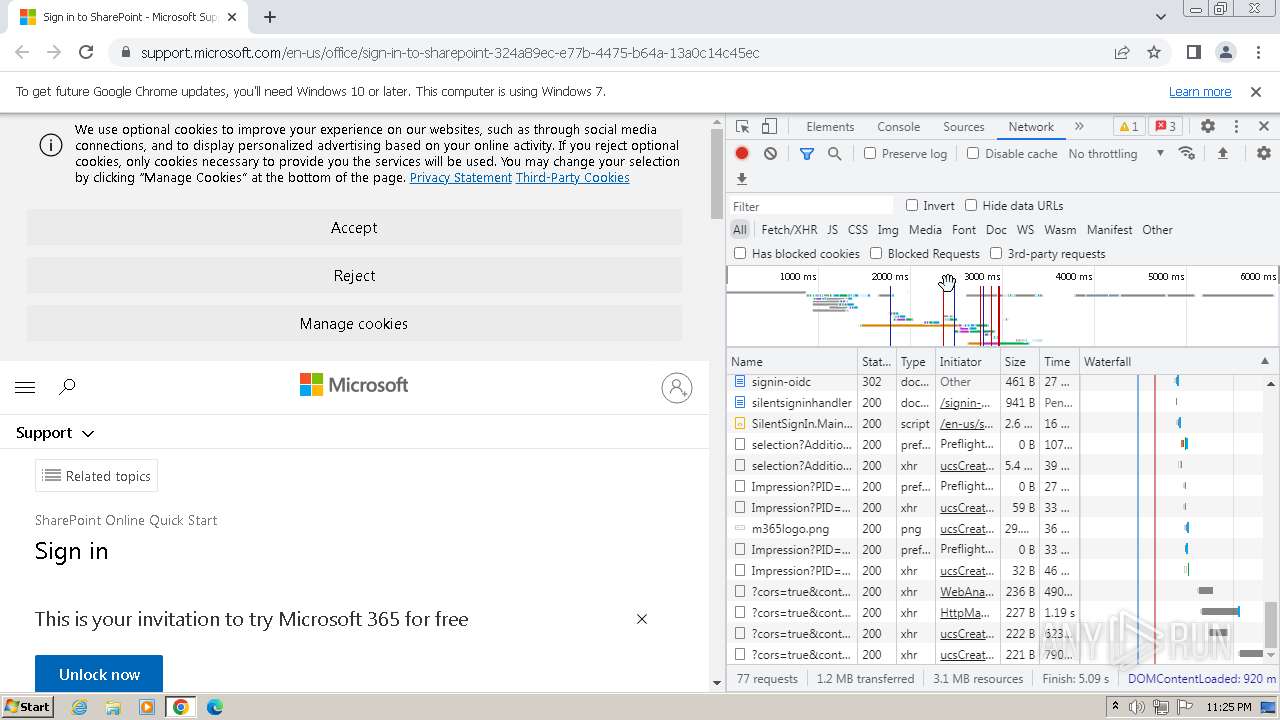Viewport: 1280px width, 720px height.
Task: Sort by the Waterfall column arrow
Action: pos(1264,361)
